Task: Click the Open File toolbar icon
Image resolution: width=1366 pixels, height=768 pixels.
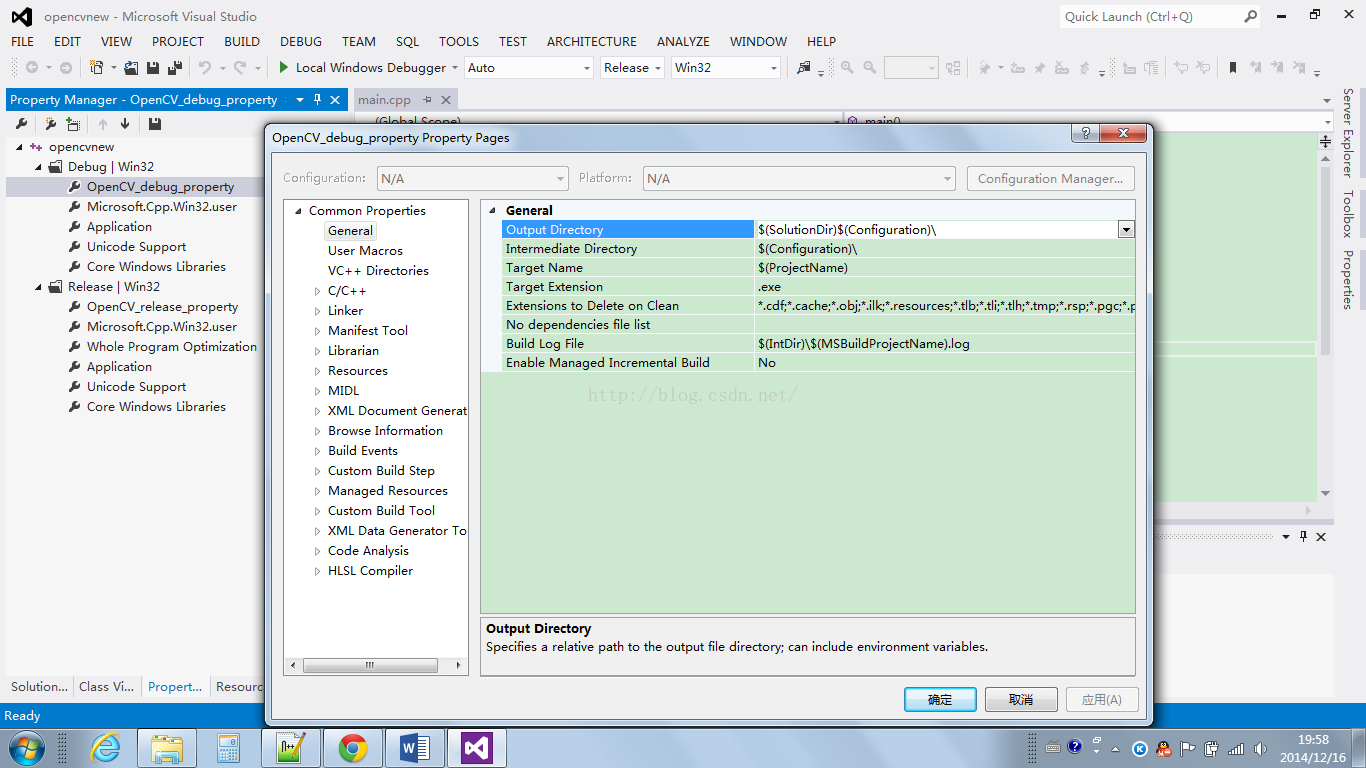Action: coord(131,68)
